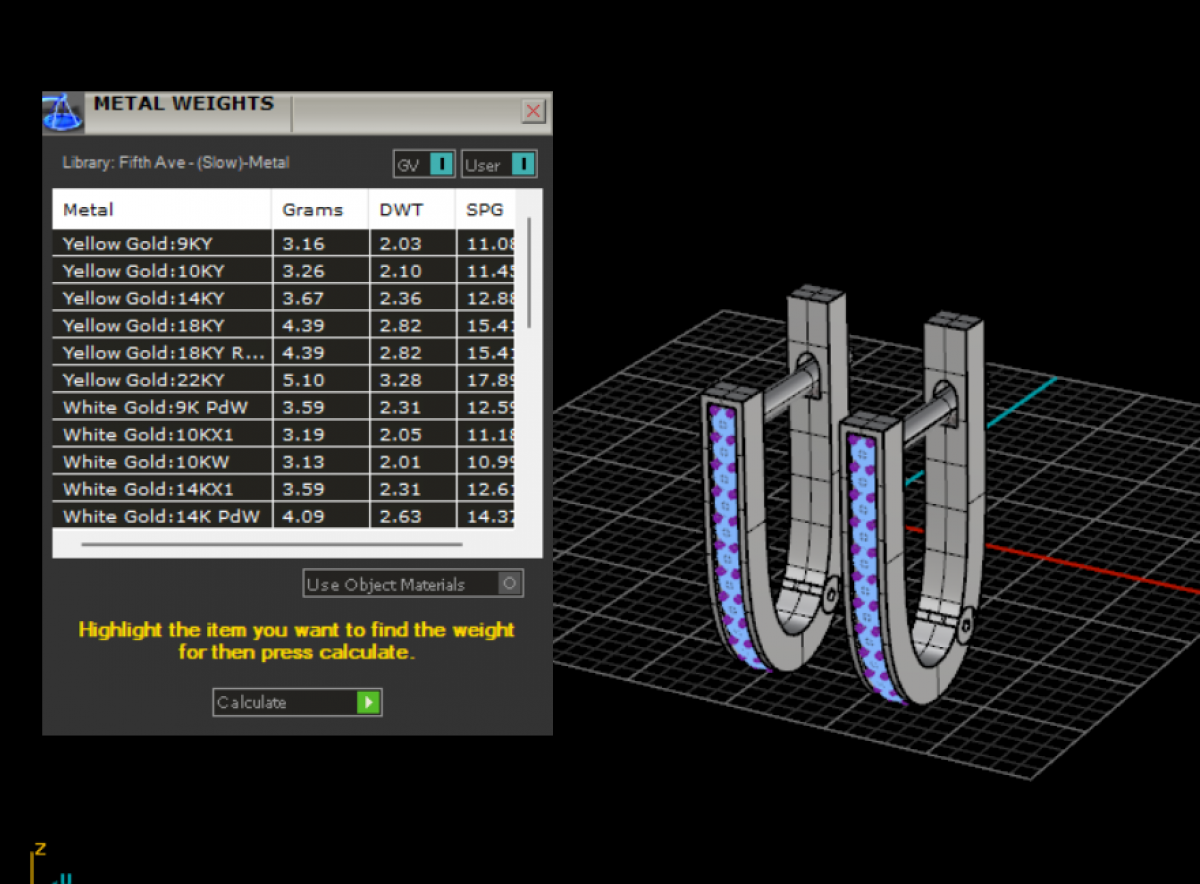Toggle the GV switch
The image size is (1200, 884).
click(x=441, y=164)
